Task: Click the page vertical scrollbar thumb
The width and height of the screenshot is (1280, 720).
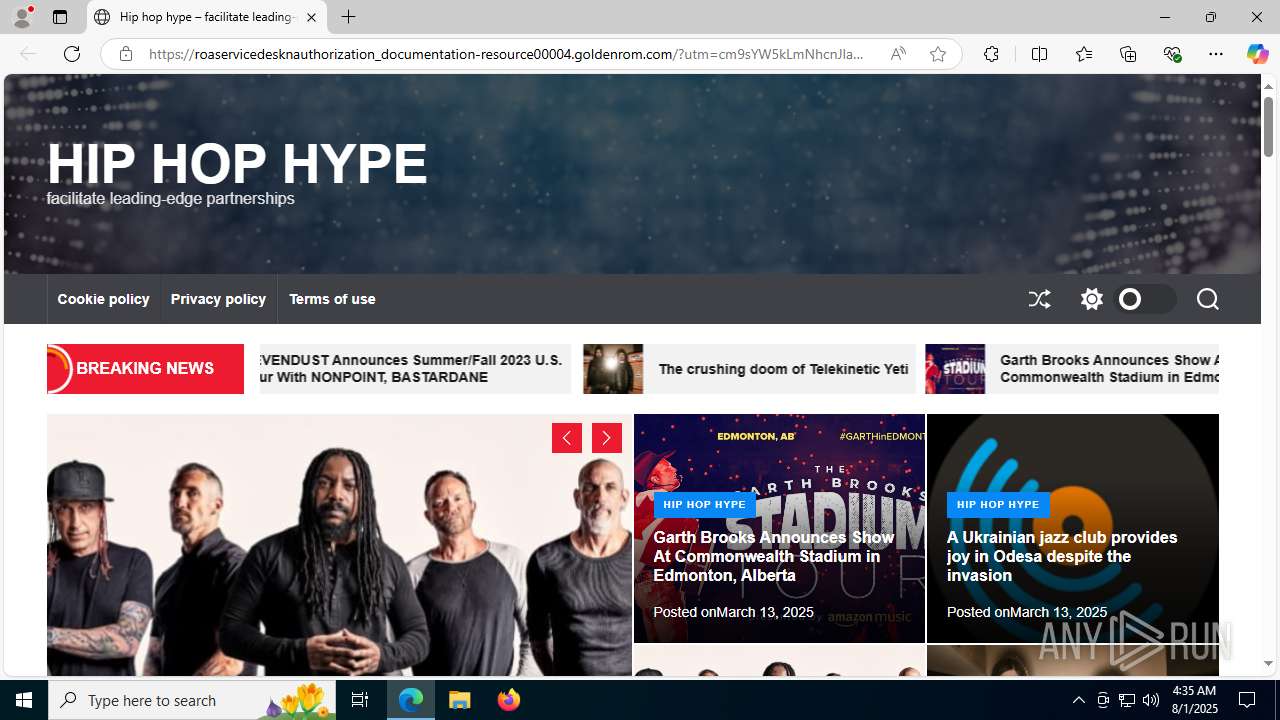Action: [x=1268, y=126]
